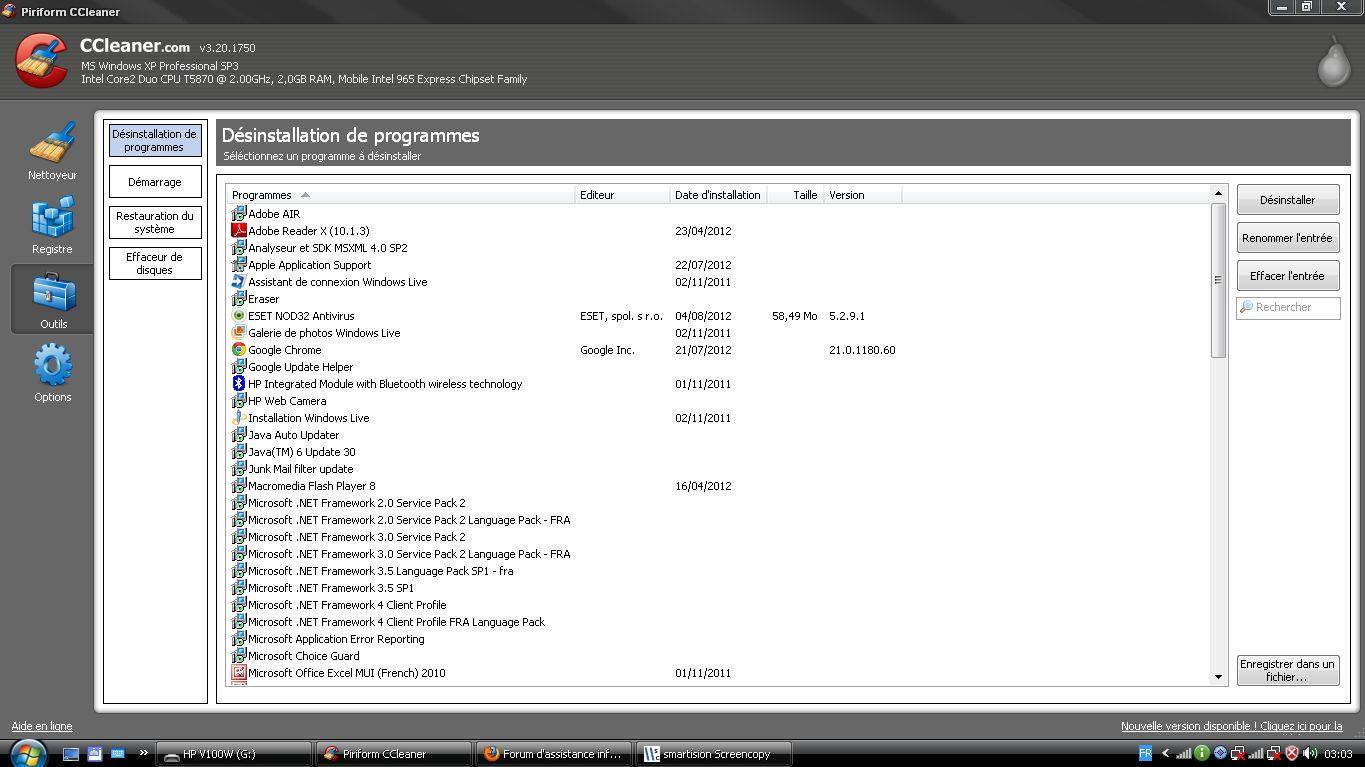Click the Galerie de photos Windows Live icon

(238, 333)
